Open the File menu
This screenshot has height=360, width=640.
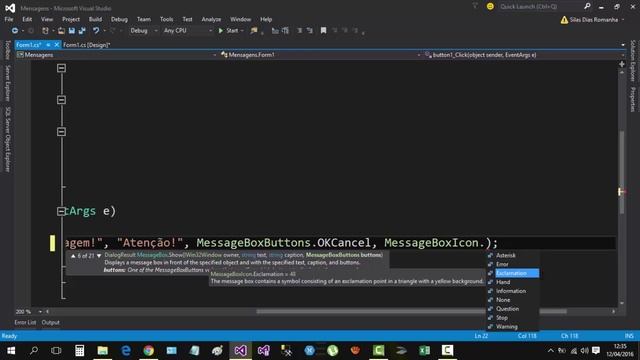pos(9,19)
